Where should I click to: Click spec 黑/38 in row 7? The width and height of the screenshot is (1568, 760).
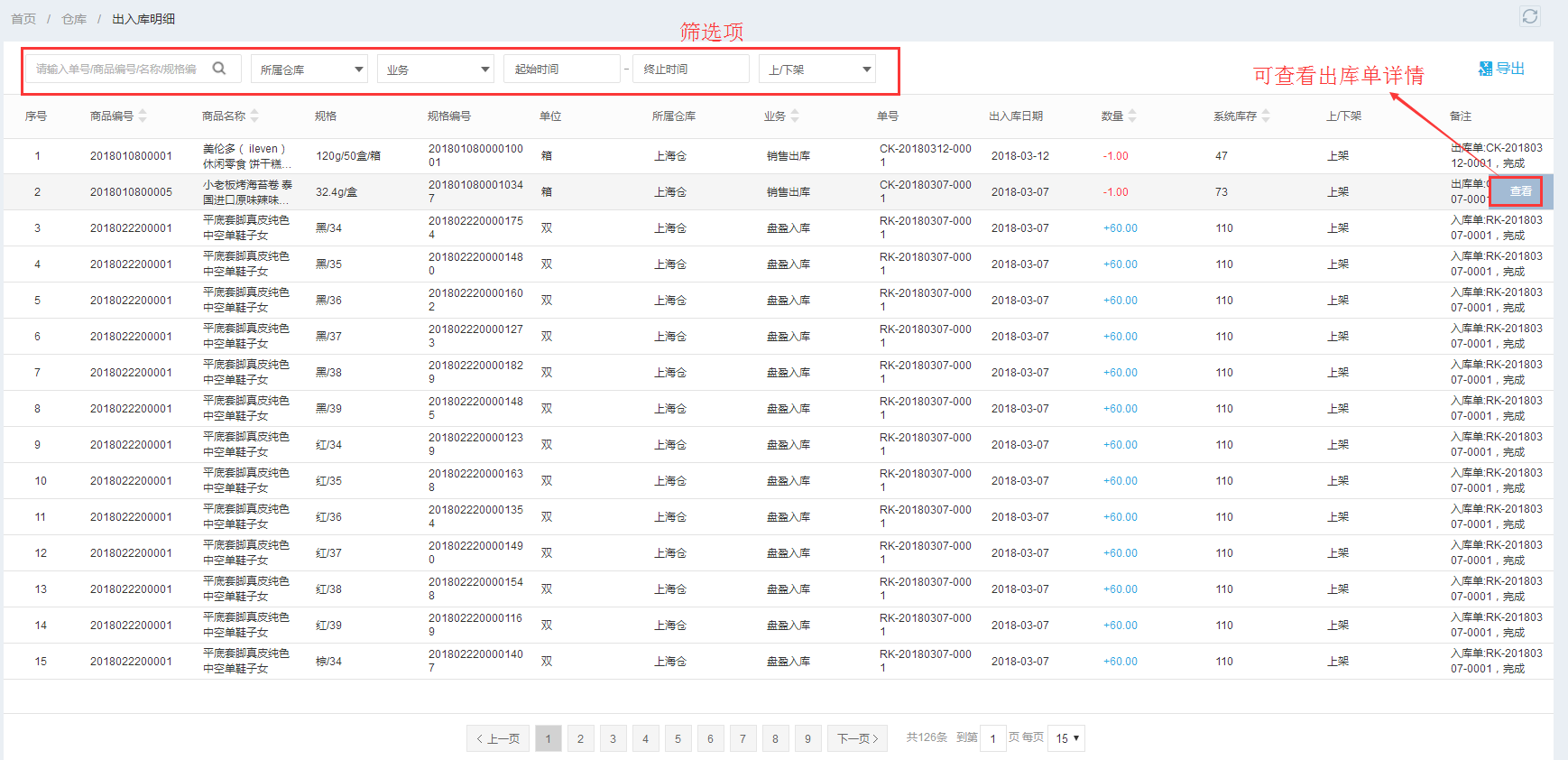328,373
